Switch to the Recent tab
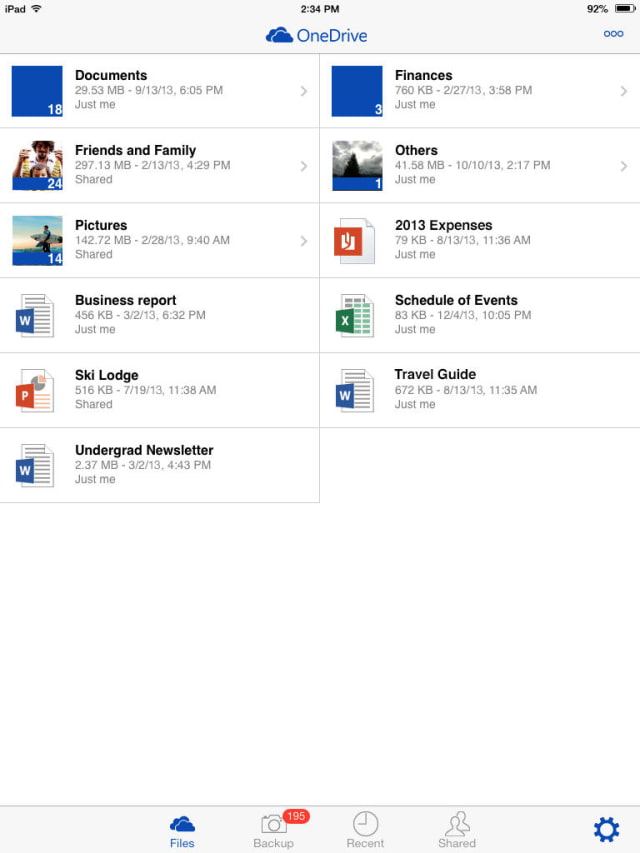The height and width of the screenshot is (853, 640). (365, 829)
